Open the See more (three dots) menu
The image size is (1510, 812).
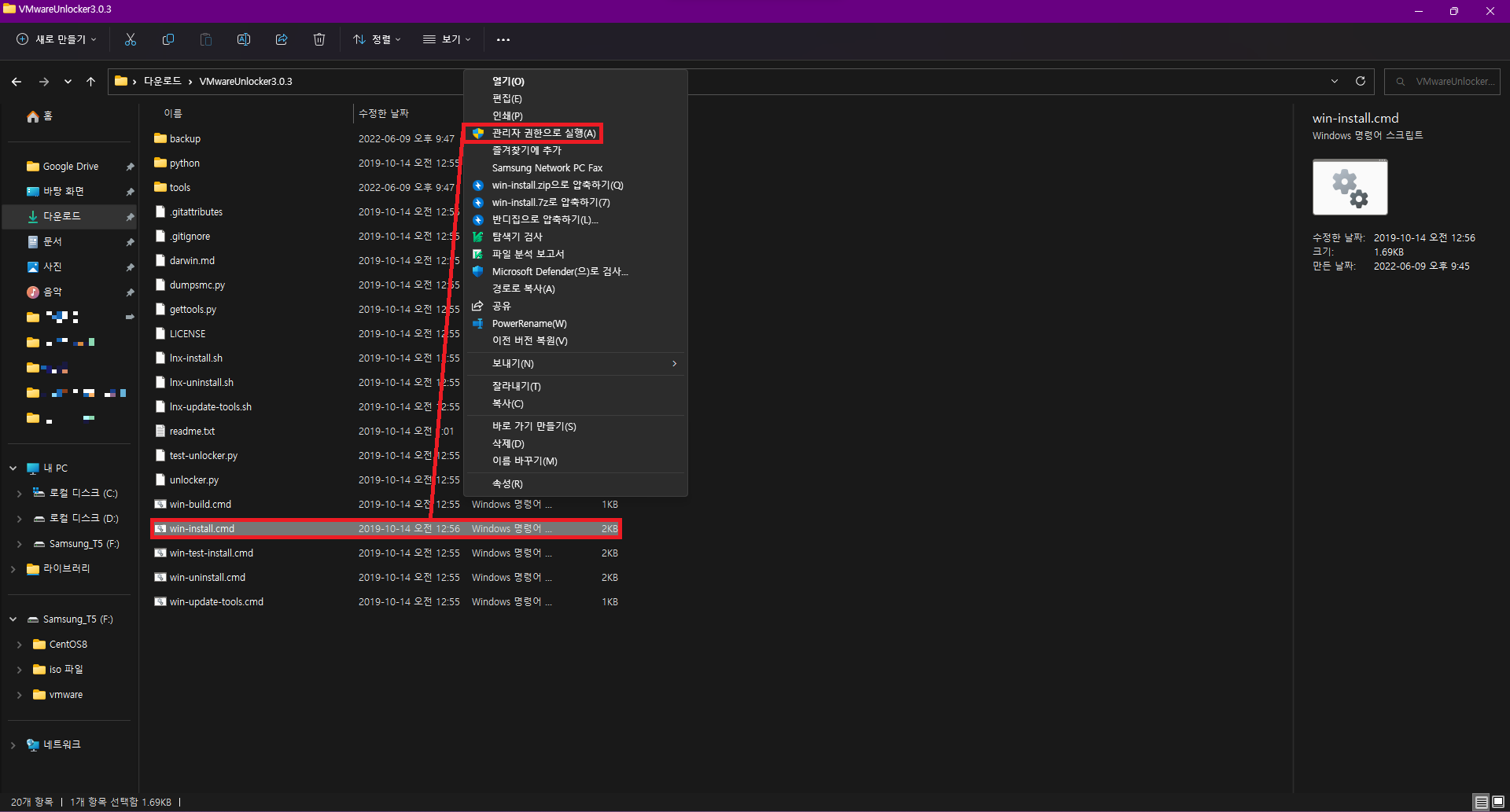[x=503, y=39]
